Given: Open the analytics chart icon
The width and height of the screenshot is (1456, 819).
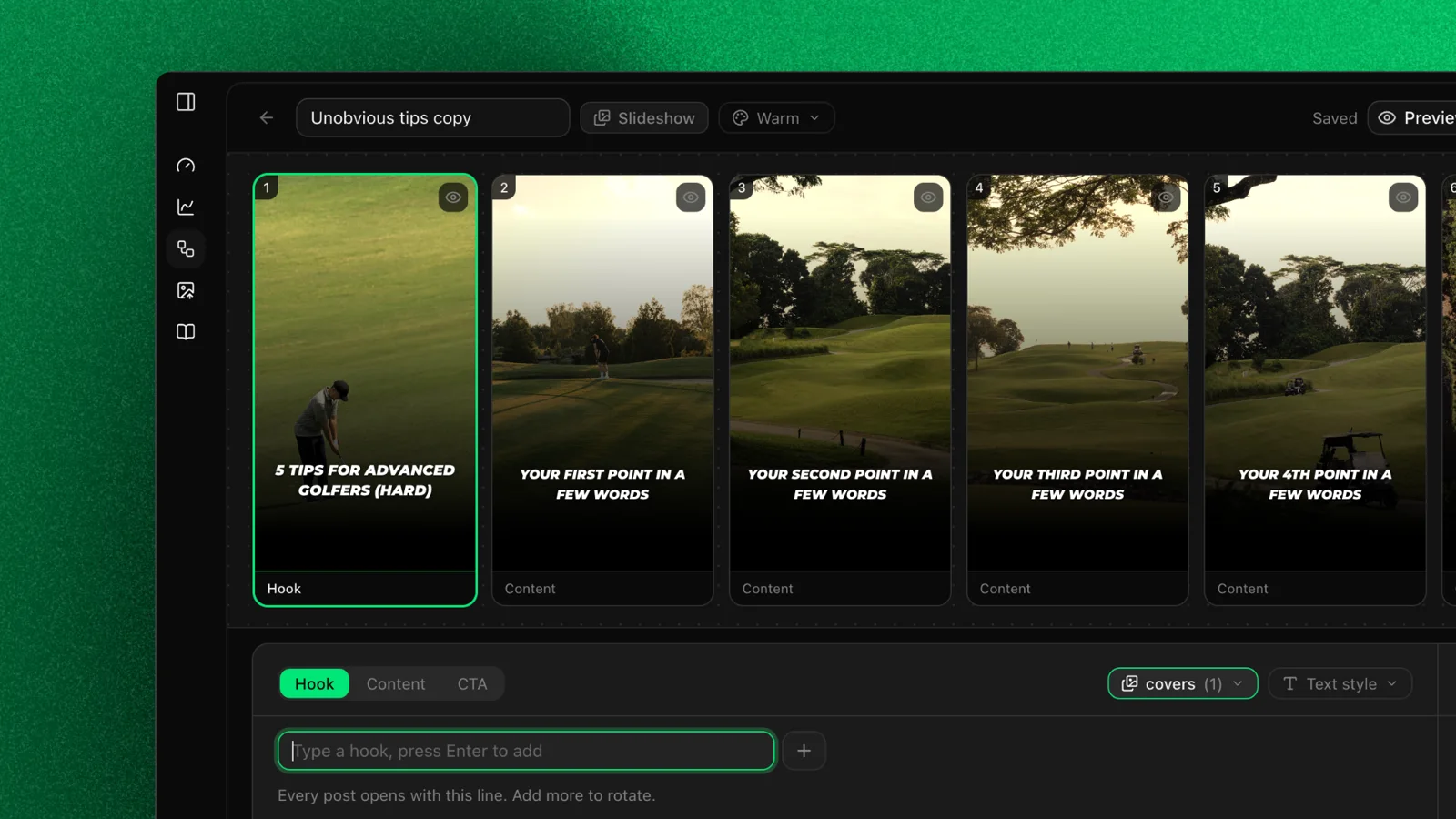Looking at the screenshot, I should [186, 207].
